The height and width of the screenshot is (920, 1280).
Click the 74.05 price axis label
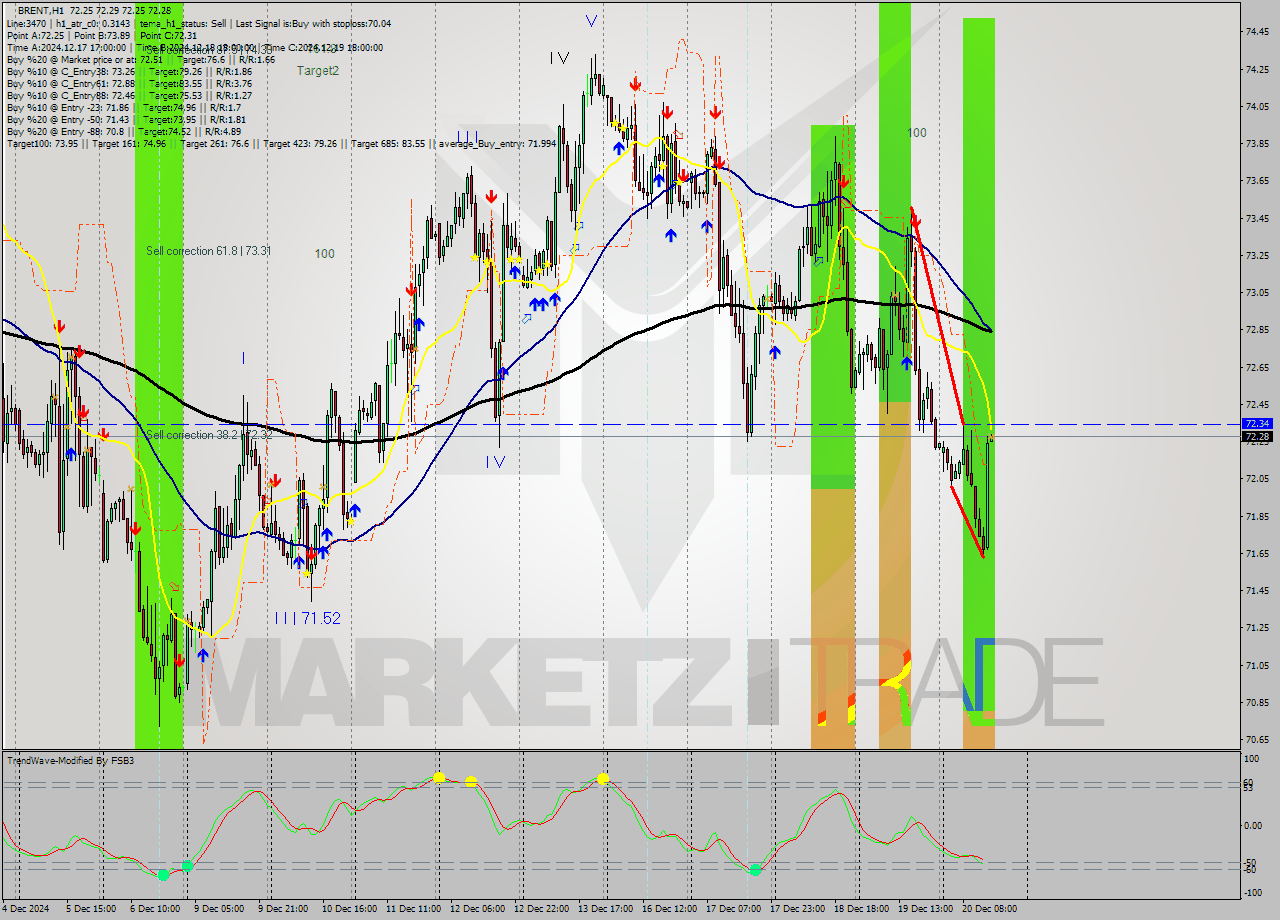[x=1258, y=106]
